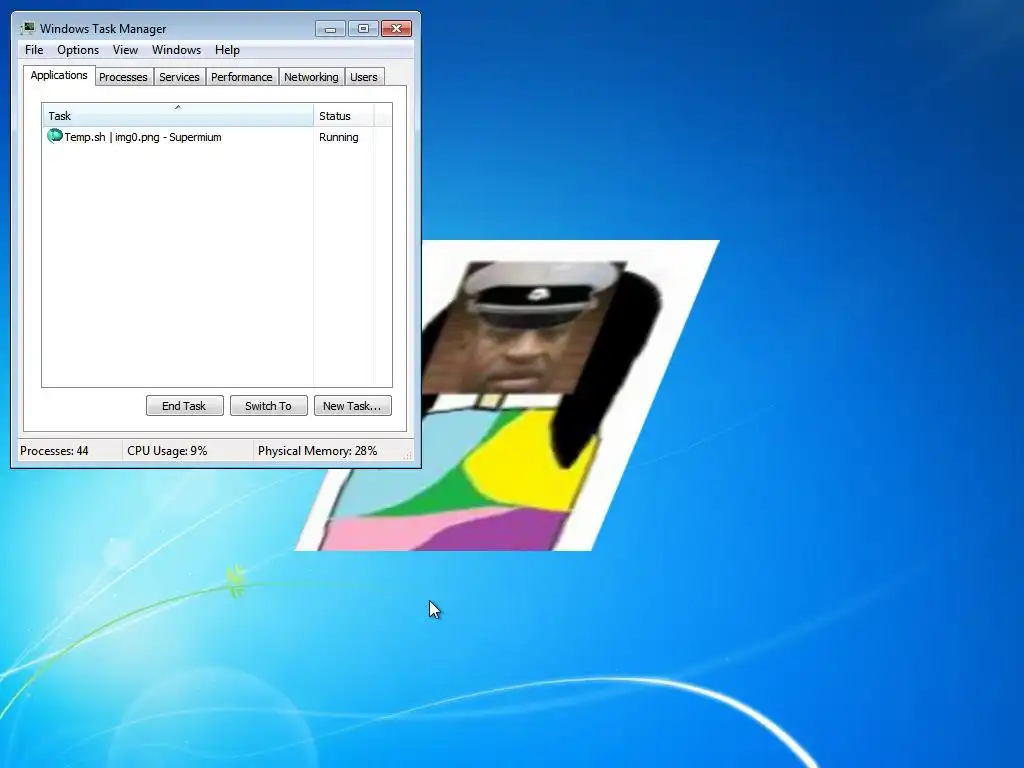Sort by the Status column header
The width and height of the screenshot is (1024, 768).
pyautogui.click(x=344, y=116)
